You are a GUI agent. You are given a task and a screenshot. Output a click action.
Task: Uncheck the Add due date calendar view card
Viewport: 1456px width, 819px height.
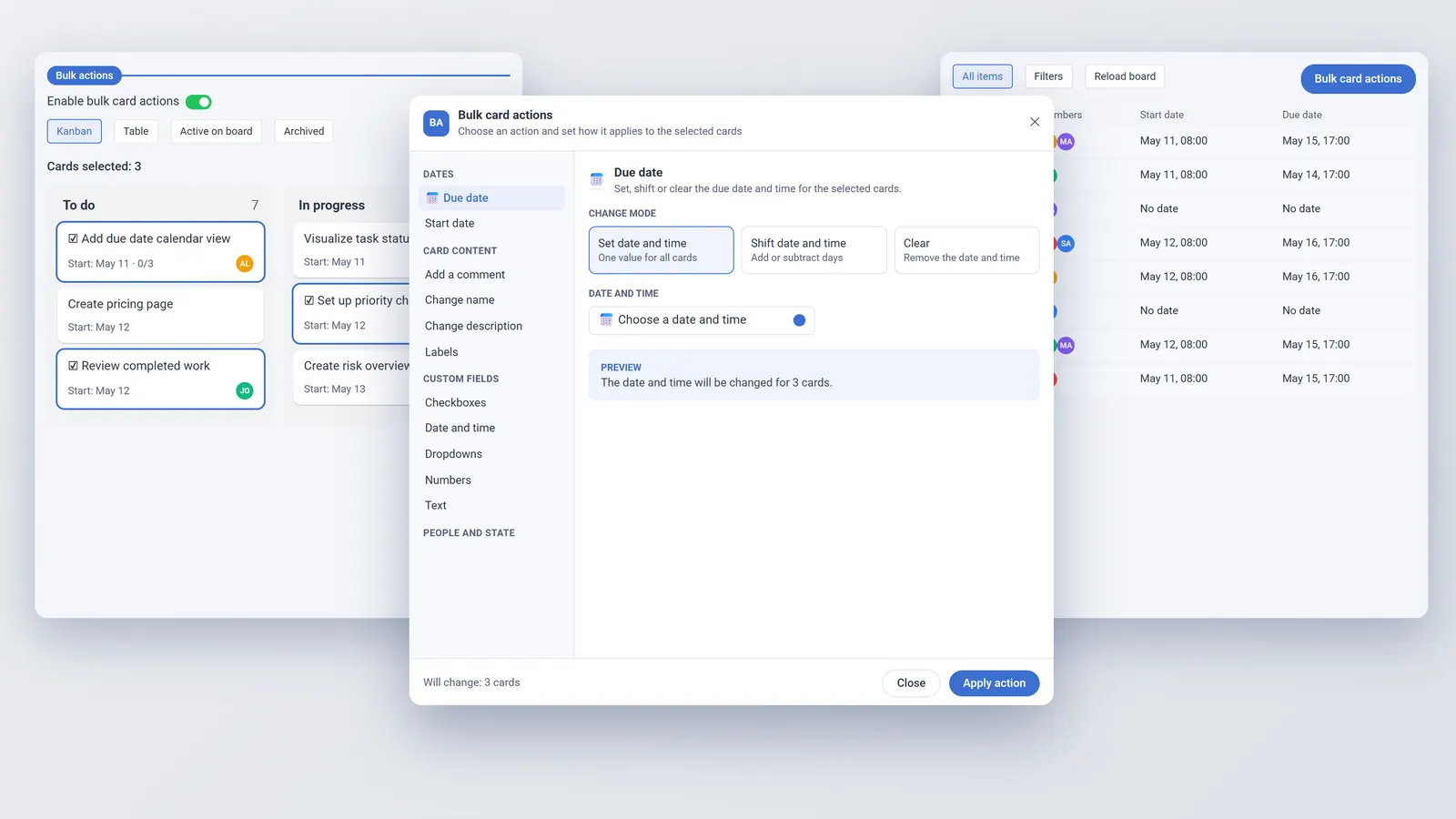(74, 238)
